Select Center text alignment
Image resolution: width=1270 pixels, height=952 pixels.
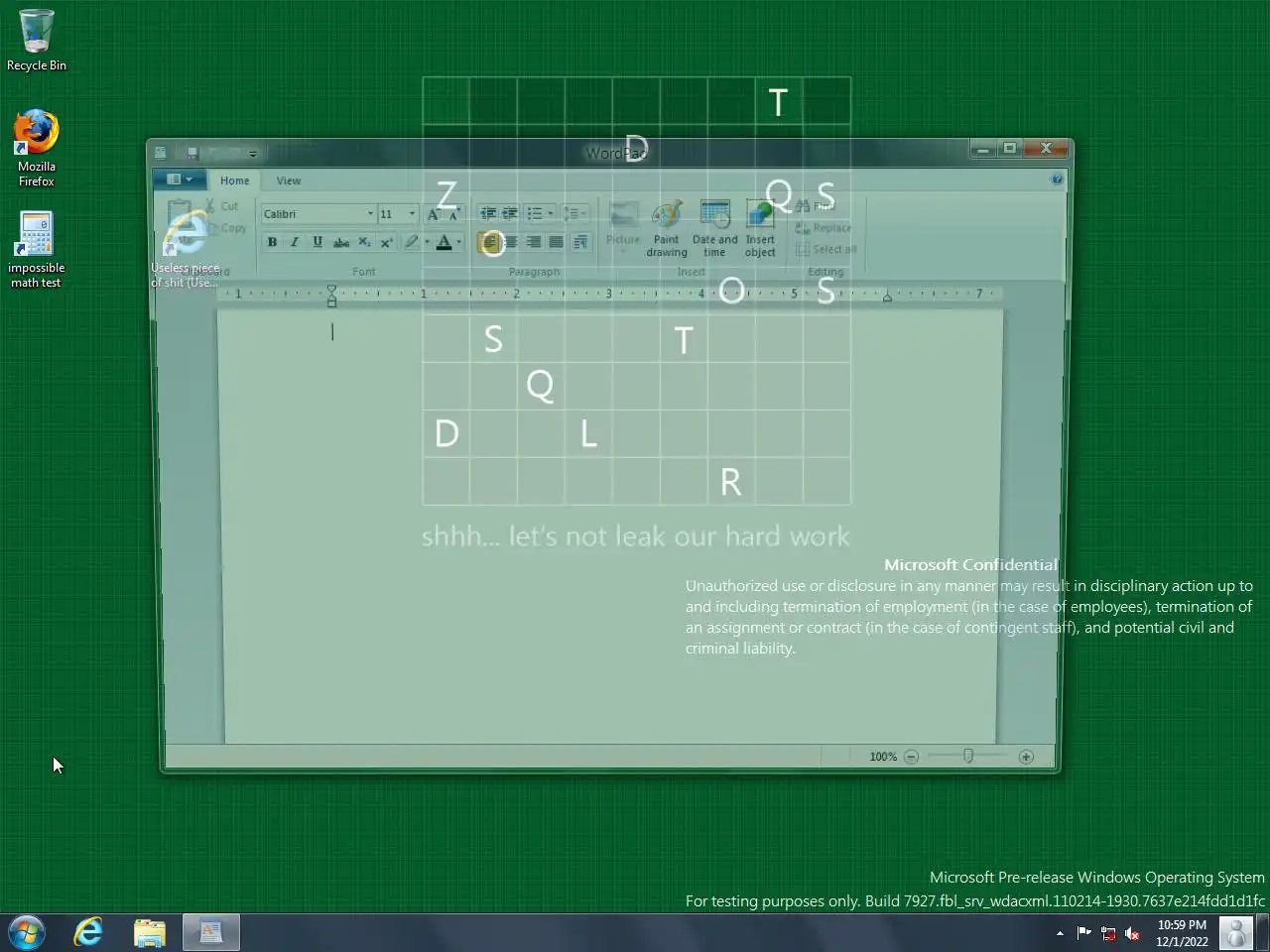click(511, 242)
